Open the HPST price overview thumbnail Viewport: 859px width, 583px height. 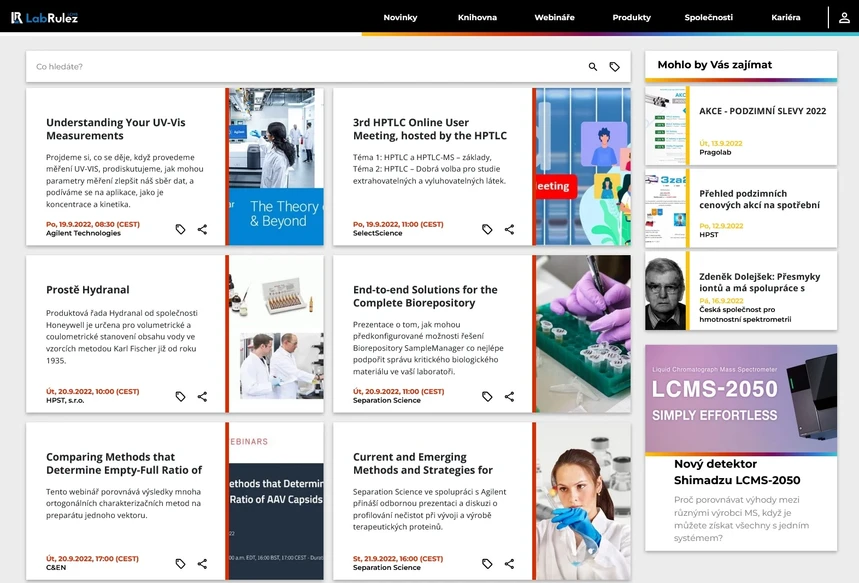[665, 208]
